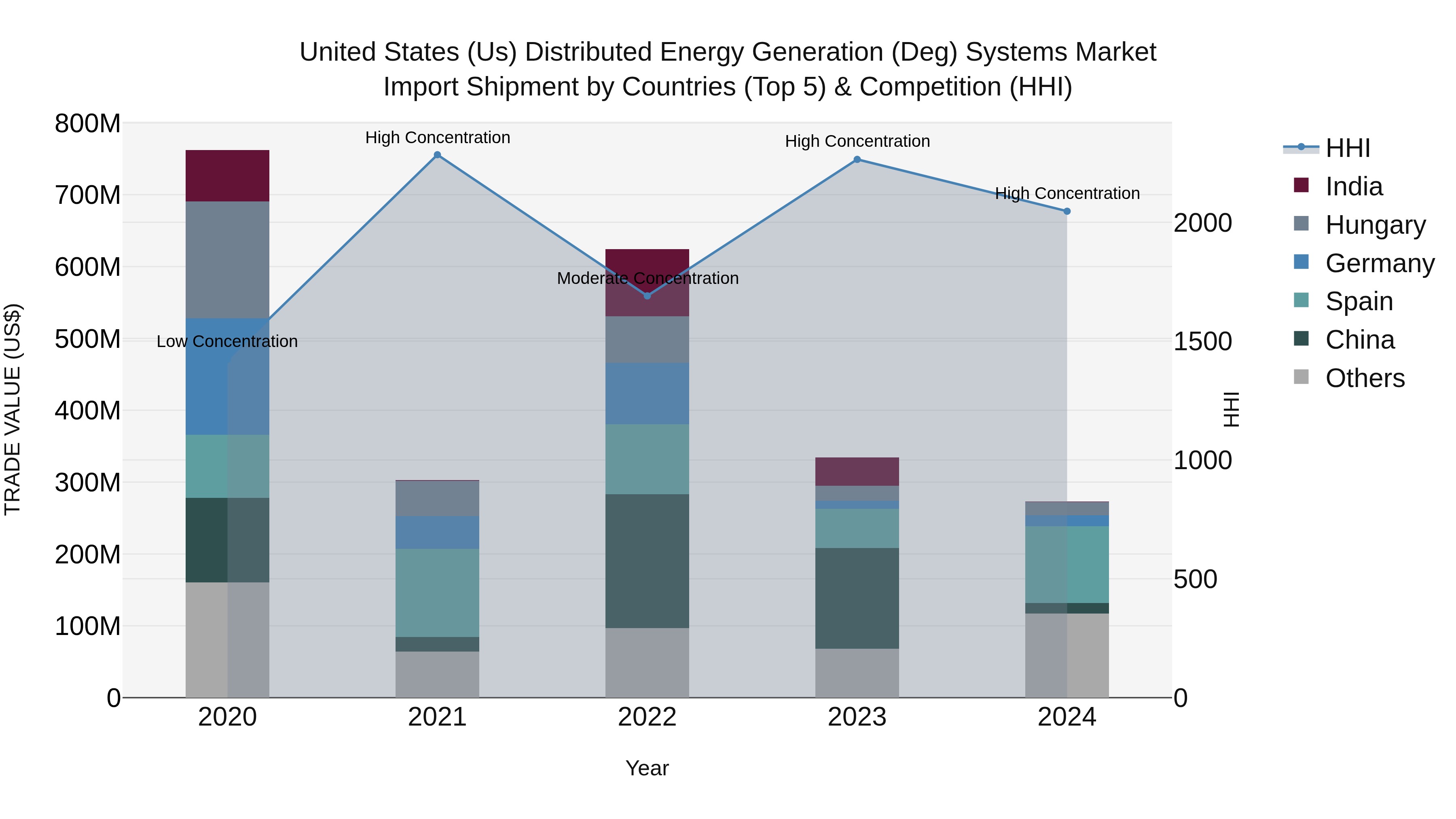Click the India segment of 2022 bar
1456x819 pixels.
coord(647,283)
